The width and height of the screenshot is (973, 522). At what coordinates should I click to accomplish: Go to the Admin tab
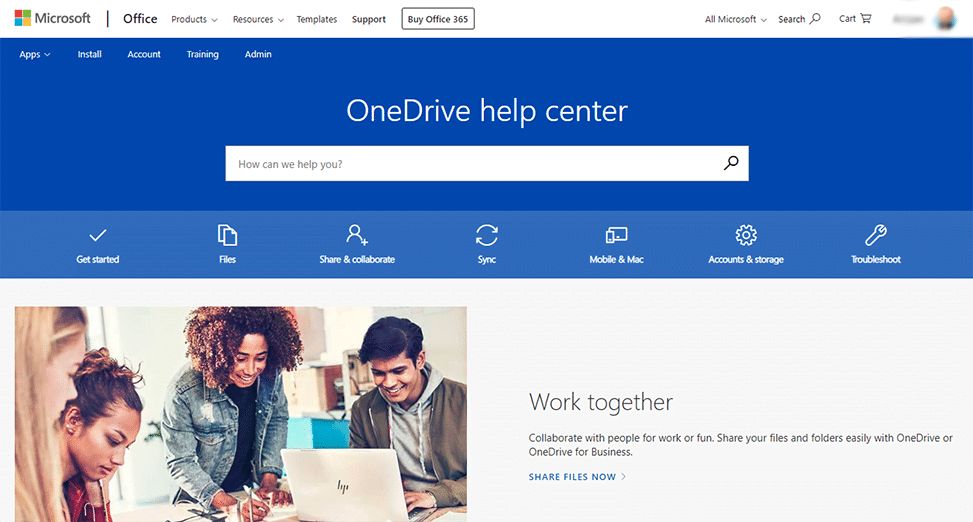[x=258, y=54]
